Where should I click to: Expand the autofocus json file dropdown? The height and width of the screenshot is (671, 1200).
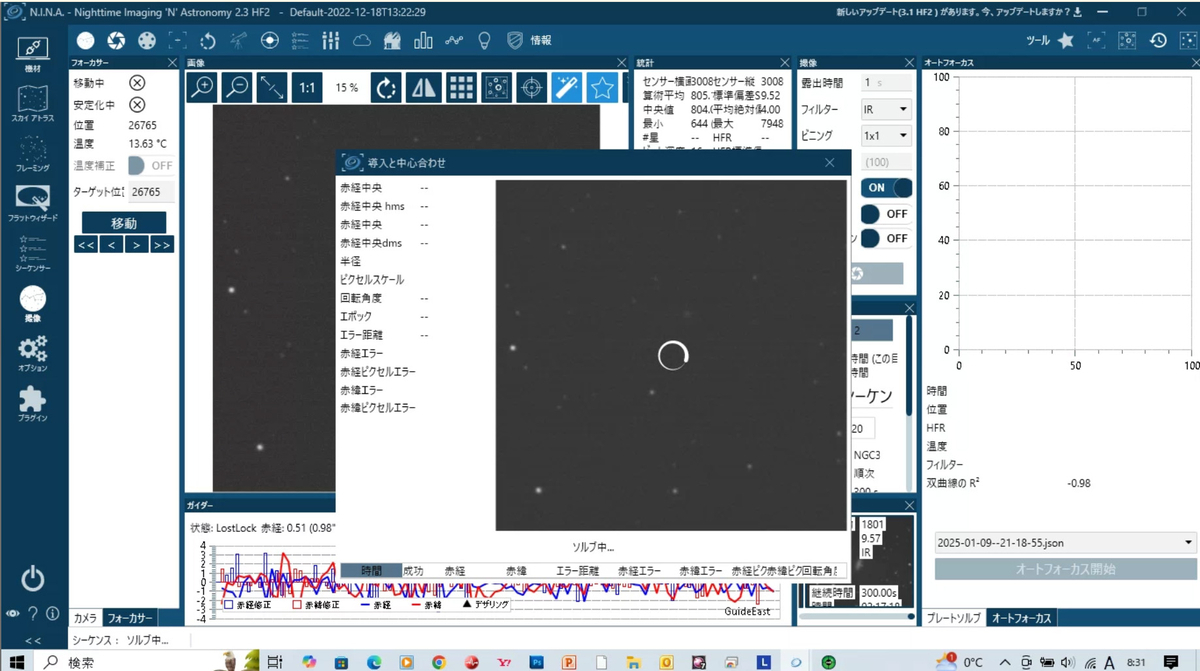coord(1065,542)
